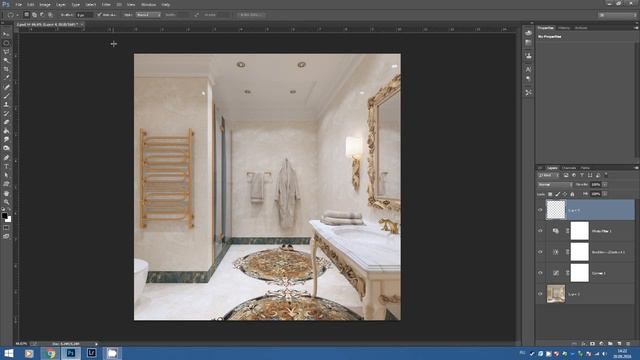This screenshot has width=640, height=360.
Task: Select the Quick Selection tool
Action: click(x=6, y=60)
